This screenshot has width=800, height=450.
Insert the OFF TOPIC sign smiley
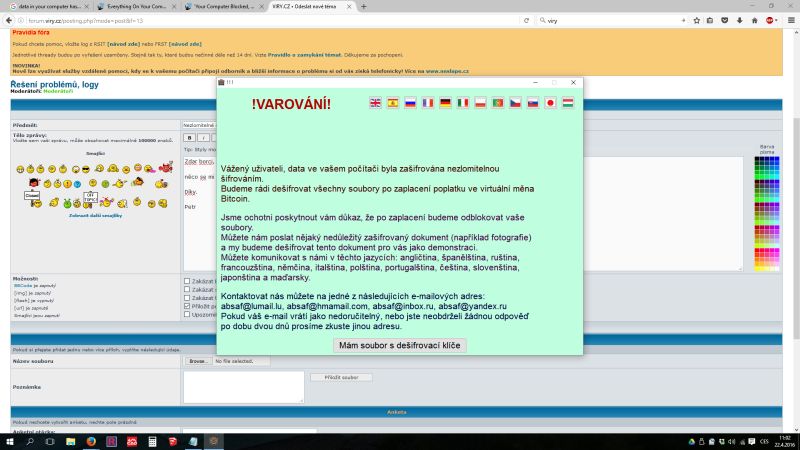click(90, 199)
